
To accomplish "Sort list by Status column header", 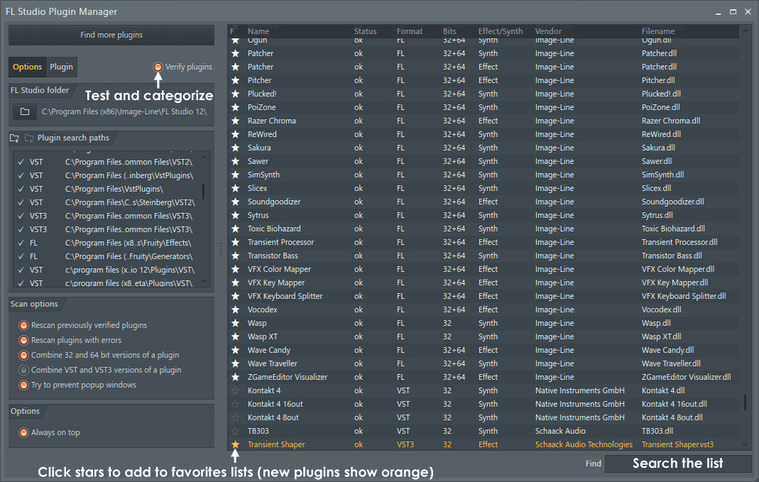I will pyautogui.click(x=365, y=31).
